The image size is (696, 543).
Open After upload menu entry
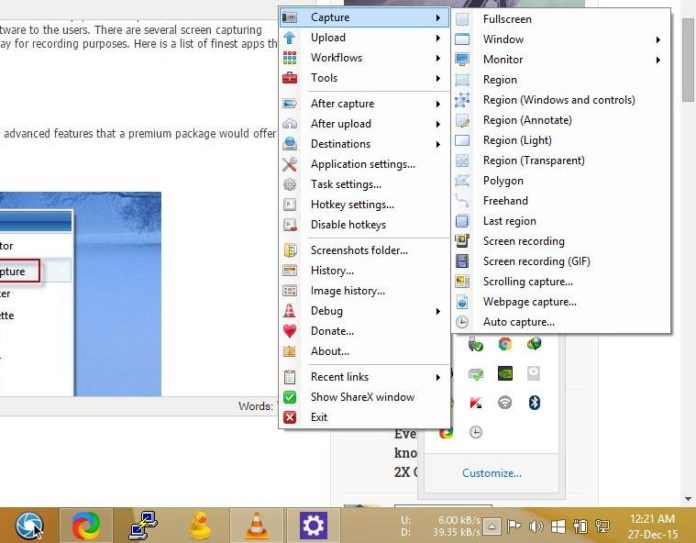[x=365, y=124]
